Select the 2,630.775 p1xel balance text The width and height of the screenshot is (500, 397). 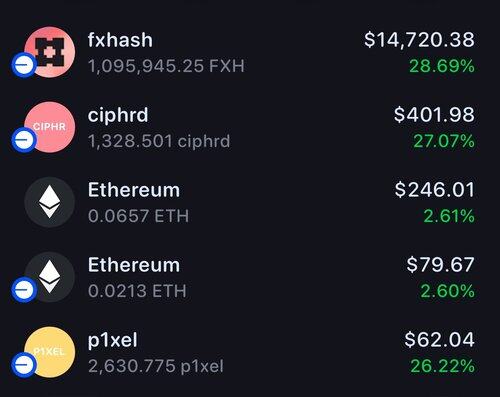(156, 366)
